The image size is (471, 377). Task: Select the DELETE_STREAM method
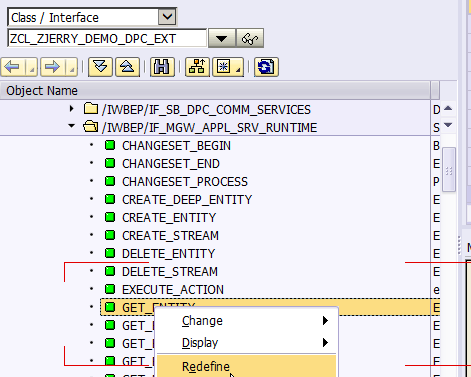click(170, 272)
